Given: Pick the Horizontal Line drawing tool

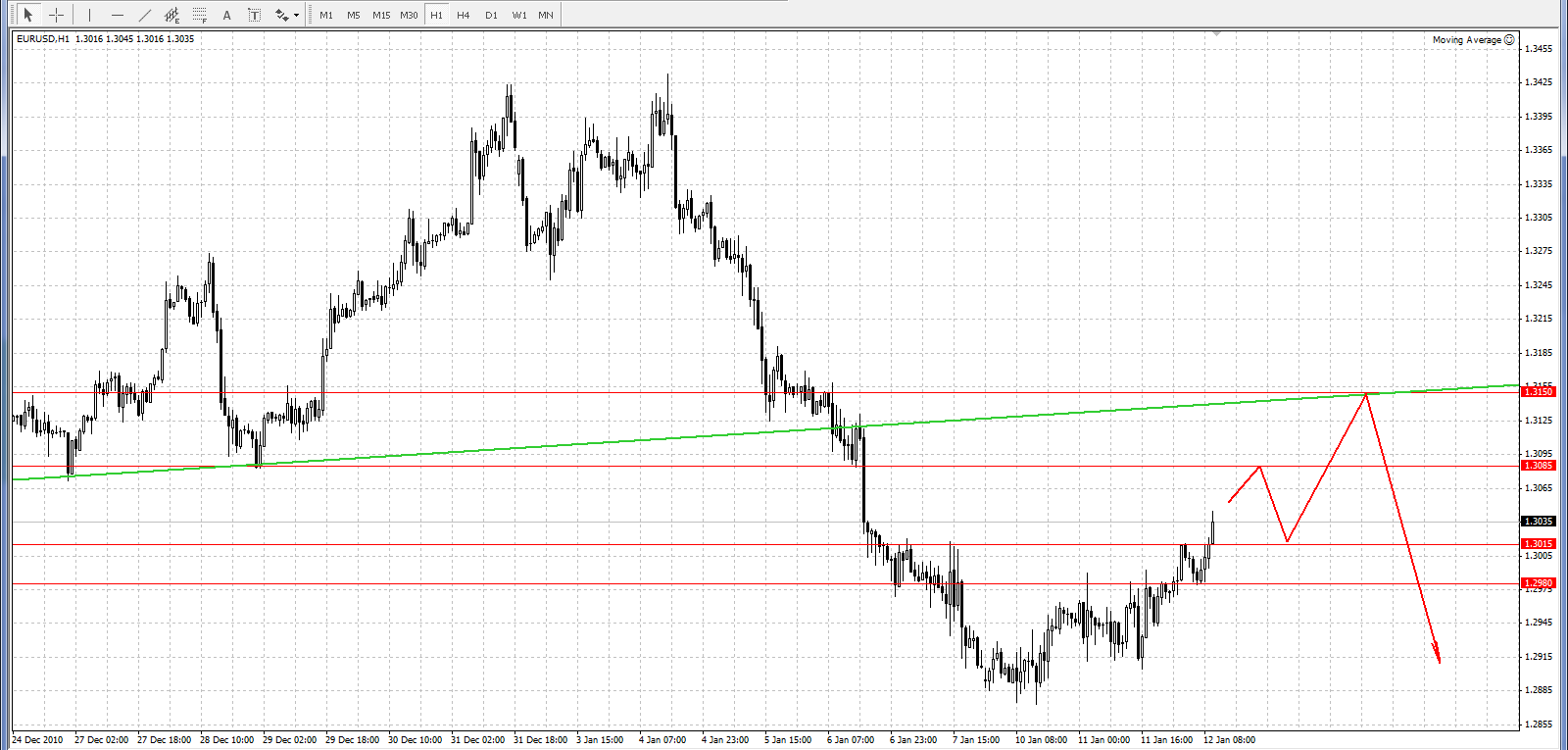Looking at the screenshot, I should [x=118, y=15].
